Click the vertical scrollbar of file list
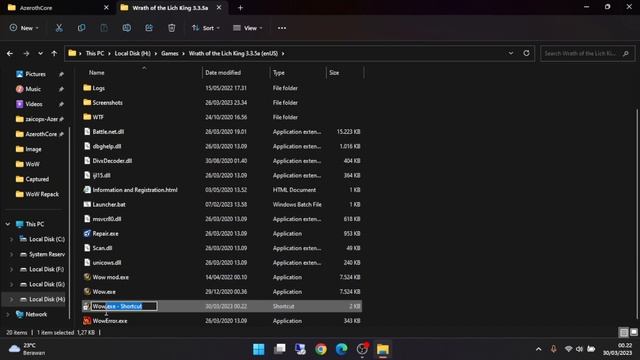The image size is (640, 360). [637, 213]
